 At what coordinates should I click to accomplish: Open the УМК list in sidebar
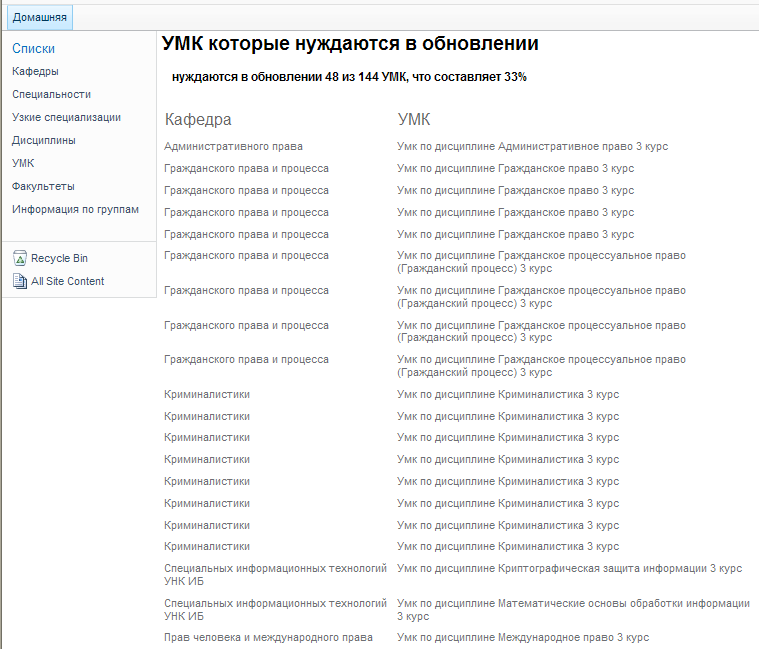pyautogui.click(x=23, y=163)
